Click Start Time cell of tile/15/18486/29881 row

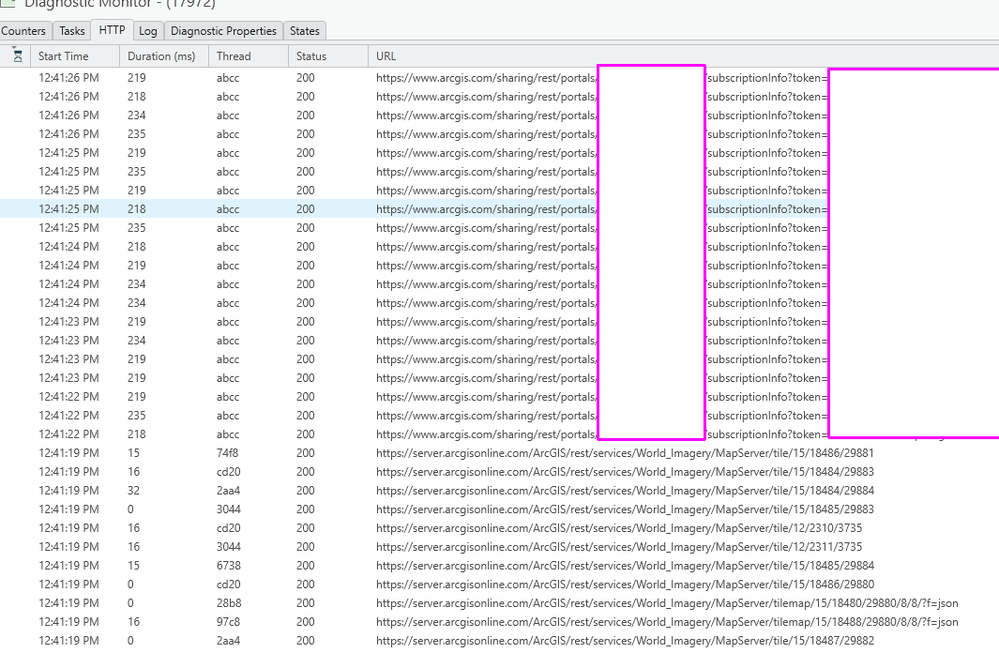tap(69, 453)
